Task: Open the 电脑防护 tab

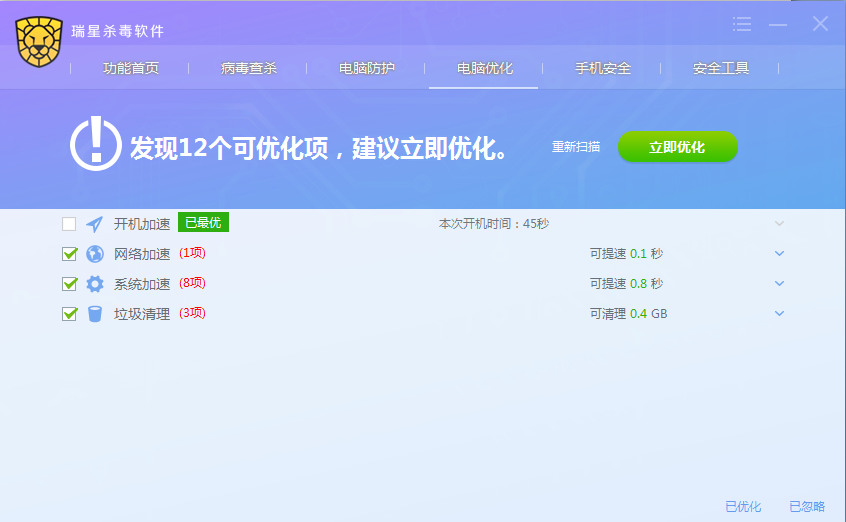Action: coord(367,69)
